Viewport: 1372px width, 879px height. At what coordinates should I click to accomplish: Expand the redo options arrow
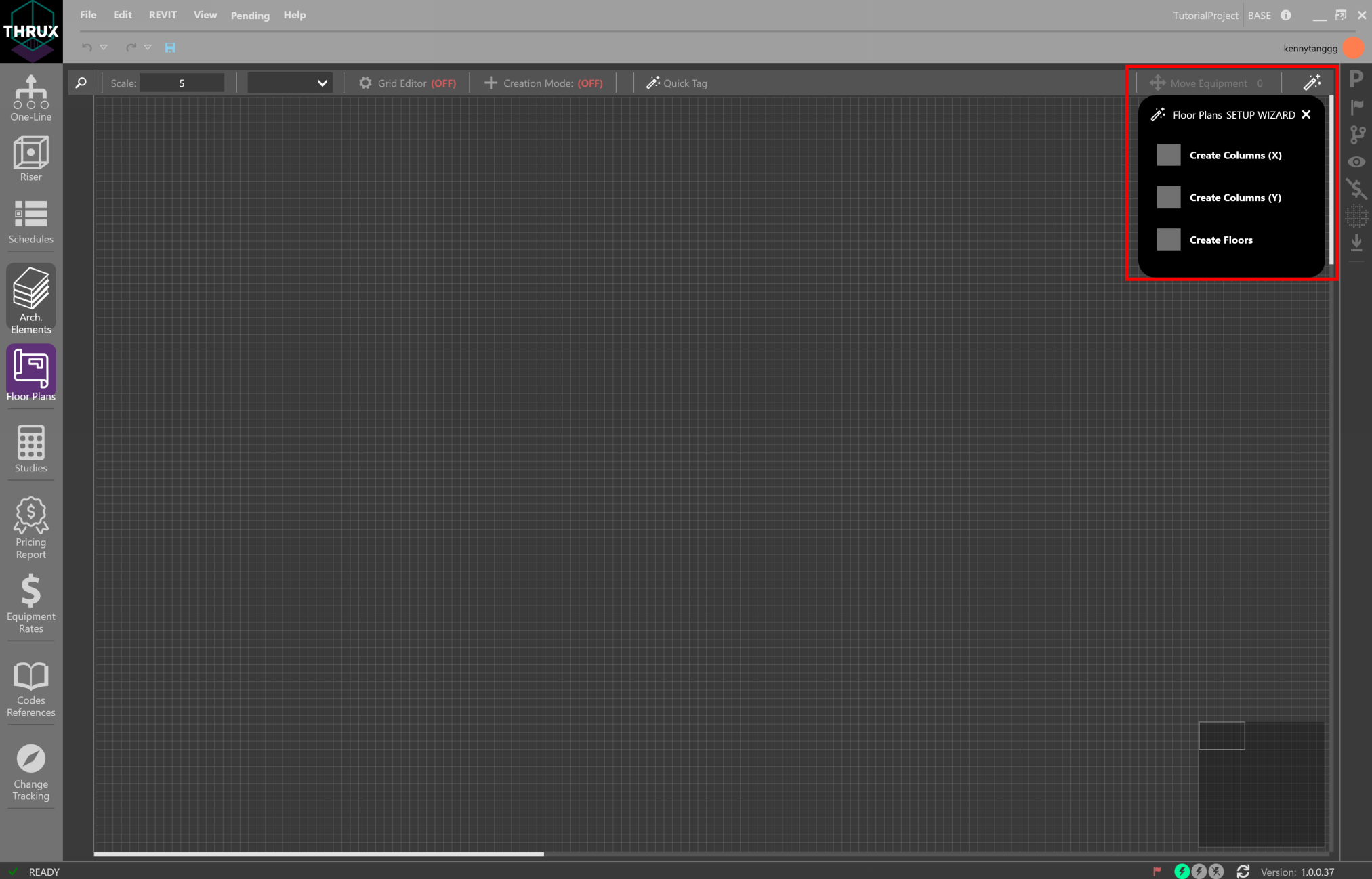(148, 47)
